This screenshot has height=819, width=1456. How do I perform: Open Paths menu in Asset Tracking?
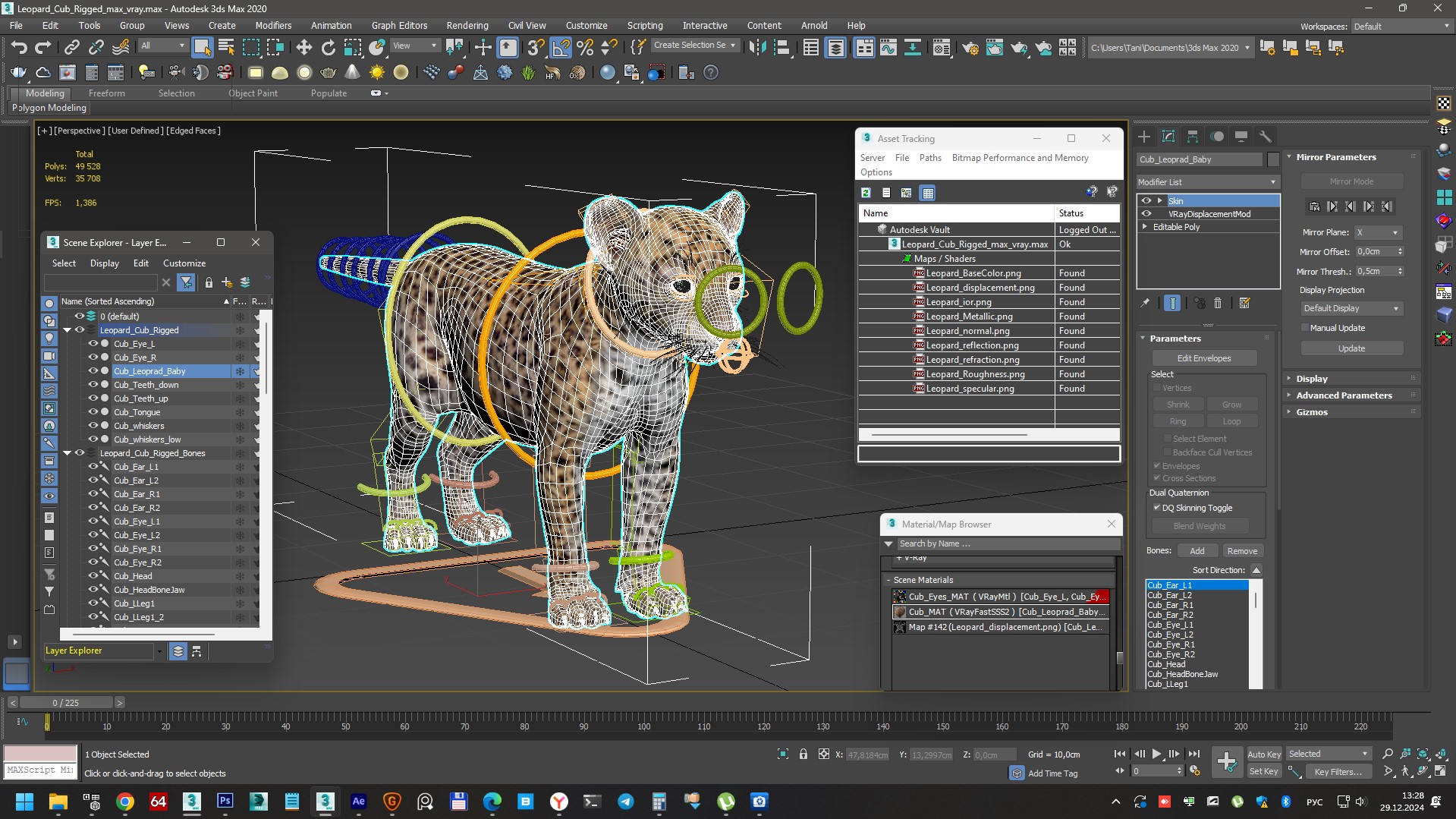(930, 158)
